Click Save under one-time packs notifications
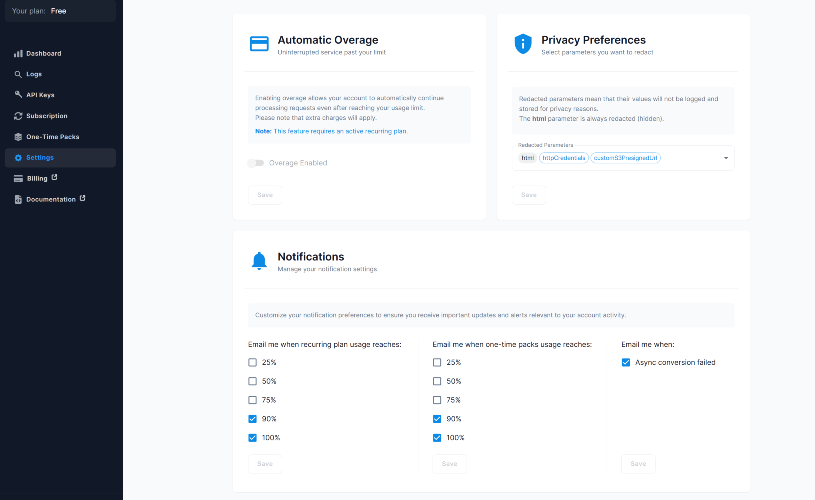Viewport: 815px width, 500px height. 450,464
